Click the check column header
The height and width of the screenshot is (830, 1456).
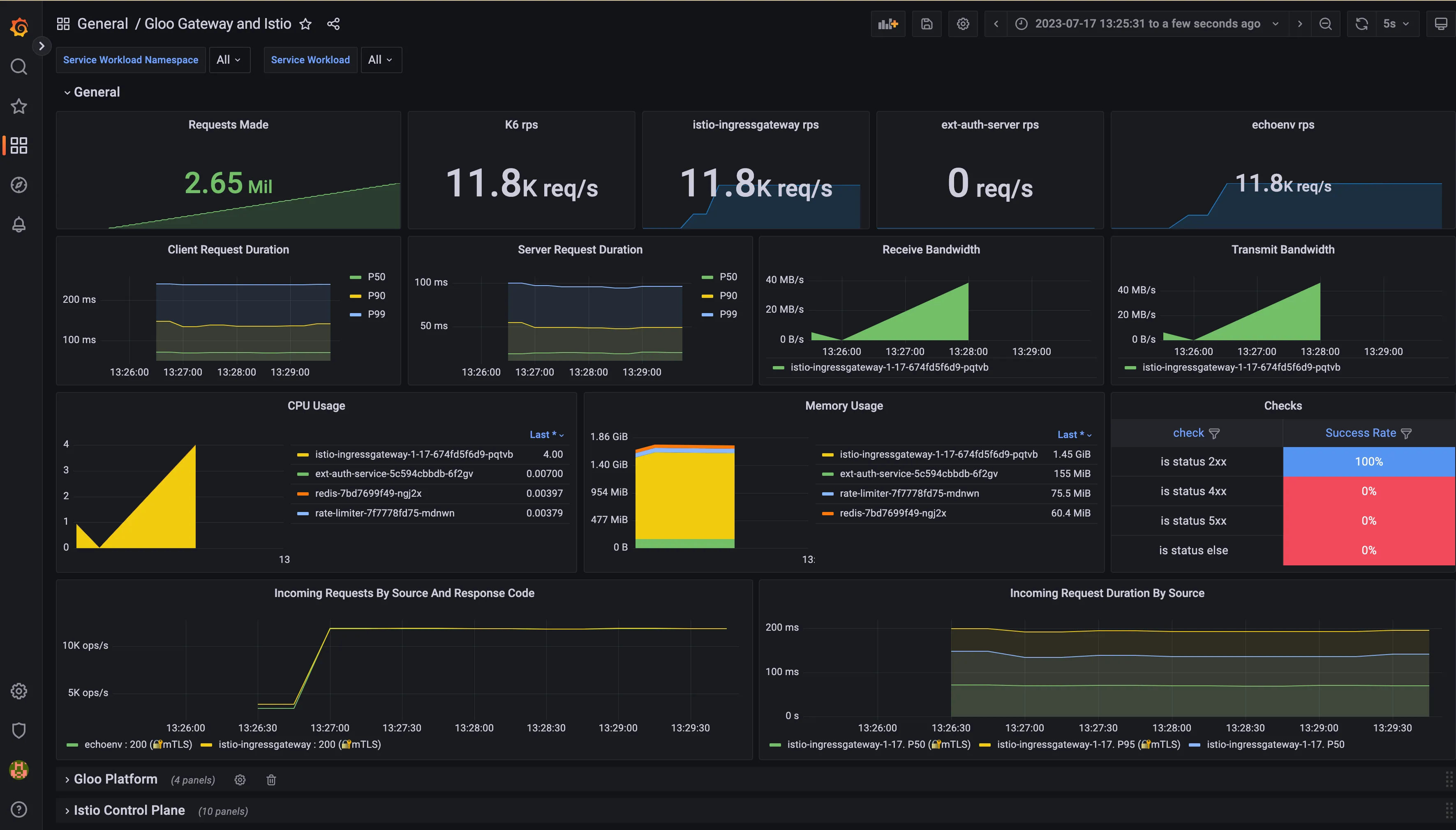(x=1188, y=433)
